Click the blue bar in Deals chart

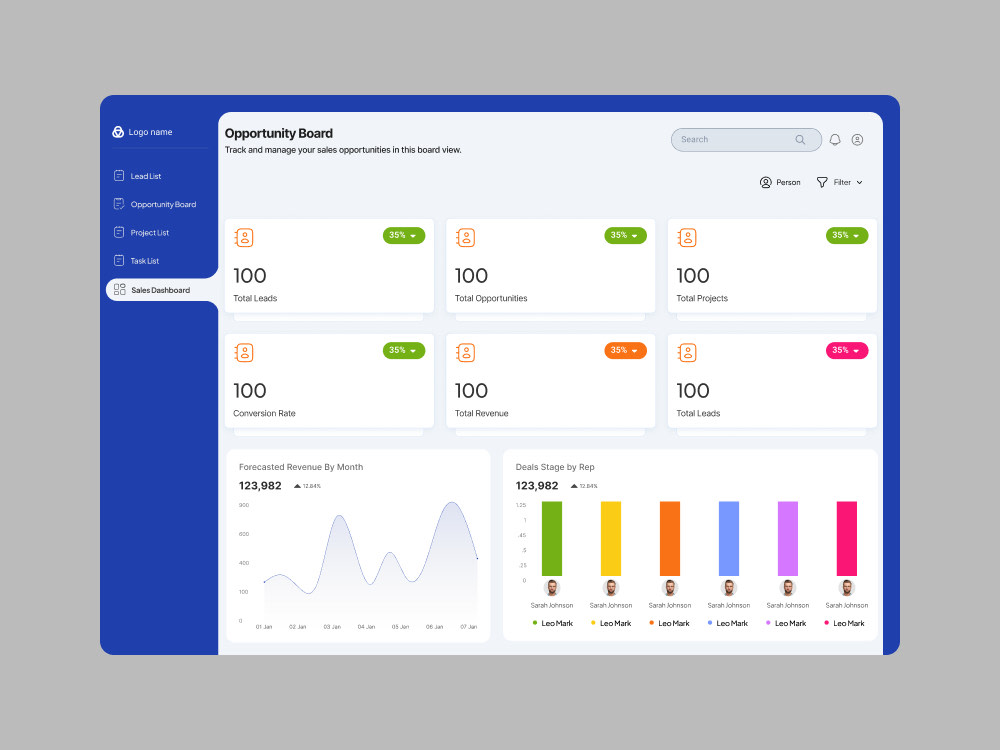pyautogui.click(x=729, y=538)
